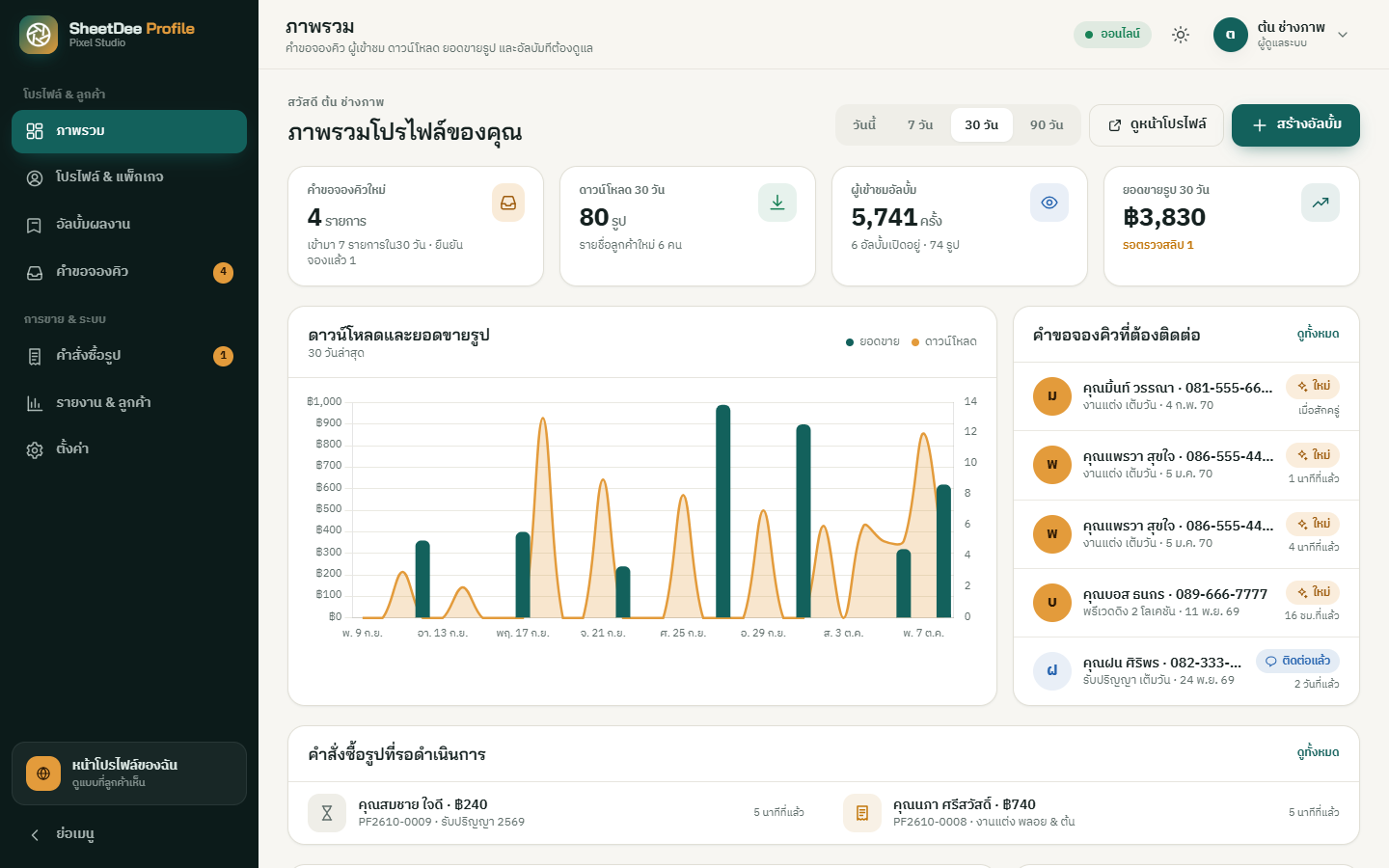Image resolution: width=1389 pixels, height=868 pixels.
Task: Open คำสั่งซื้อรูป sidebar item
Action: [x=129, y=356]
